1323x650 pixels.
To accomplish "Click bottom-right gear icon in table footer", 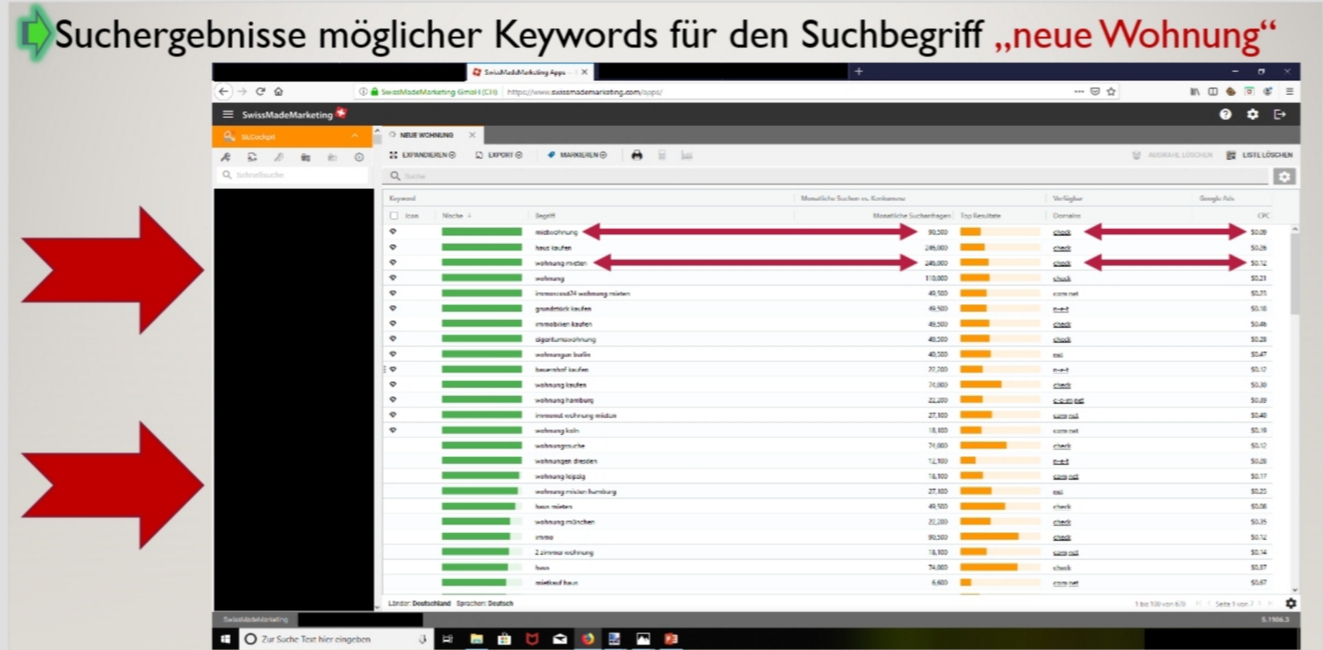I will click(x=1291, y=604).
